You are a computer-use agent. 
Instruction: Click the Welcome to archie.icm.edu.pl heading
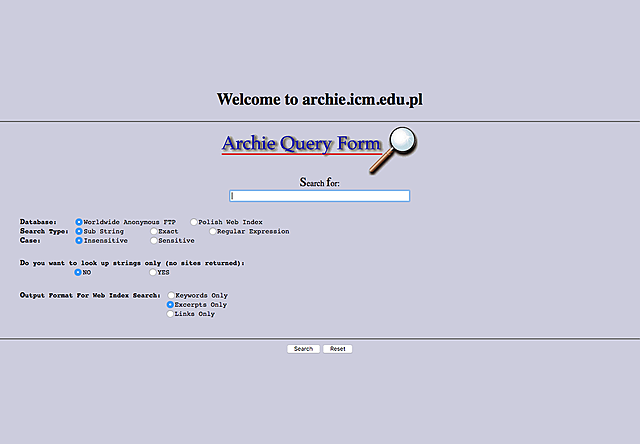click(x=320, y=99)
